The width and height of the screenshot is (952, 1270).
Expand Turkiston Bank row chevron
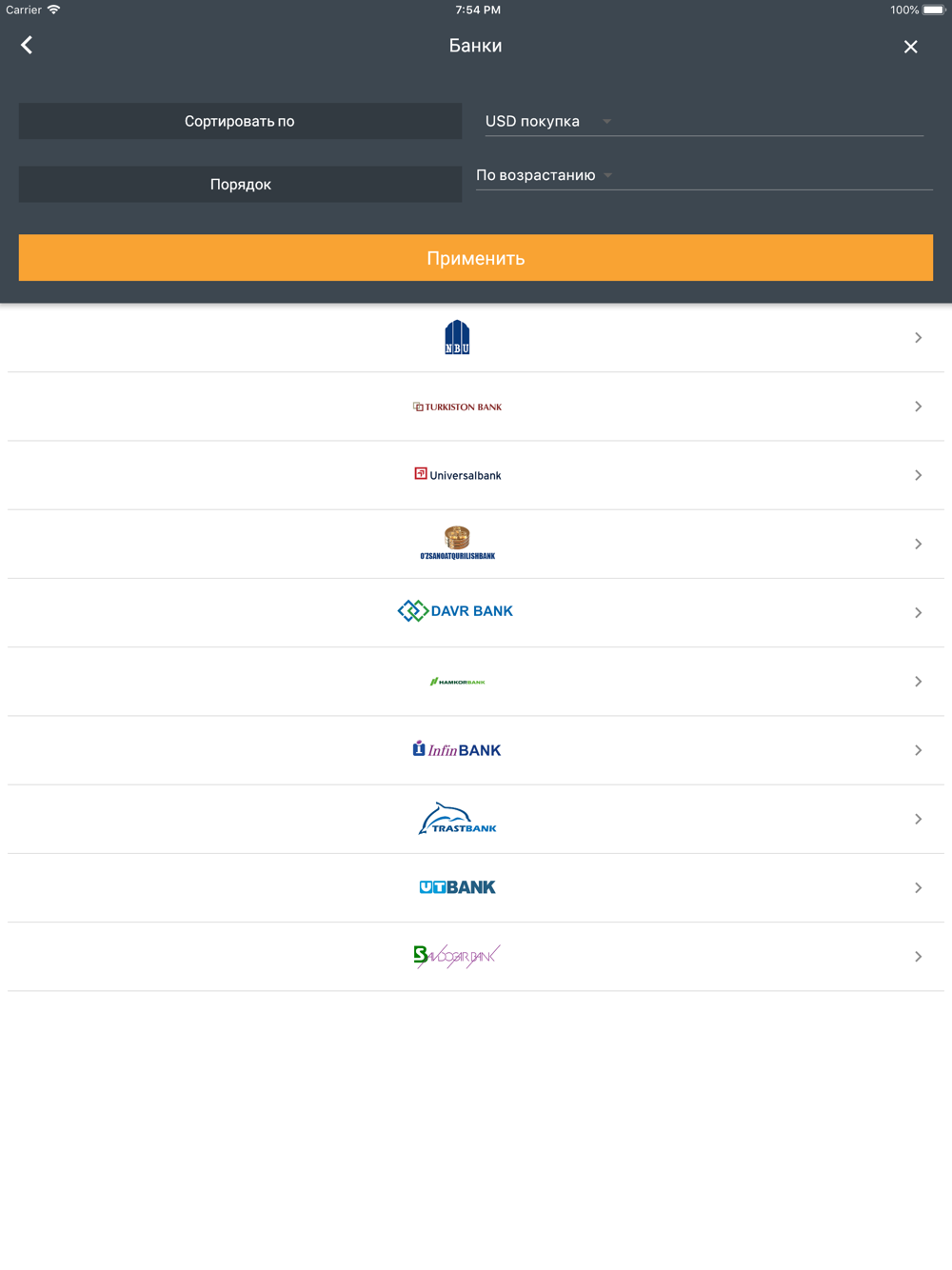pyautogui.click(x=918, y=407)
